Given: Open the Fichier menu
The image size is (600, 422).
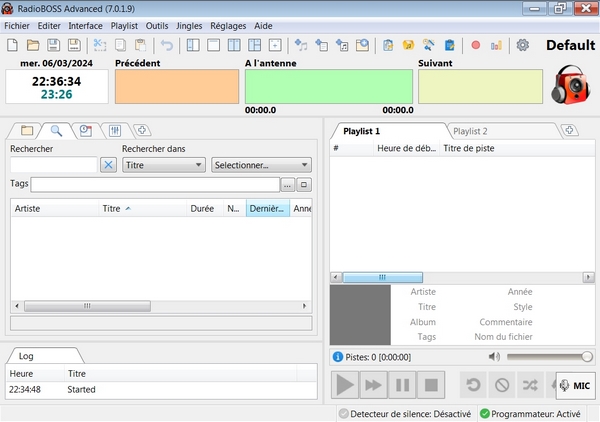Looking at the screenshot, I should click(x=17, y=26).
